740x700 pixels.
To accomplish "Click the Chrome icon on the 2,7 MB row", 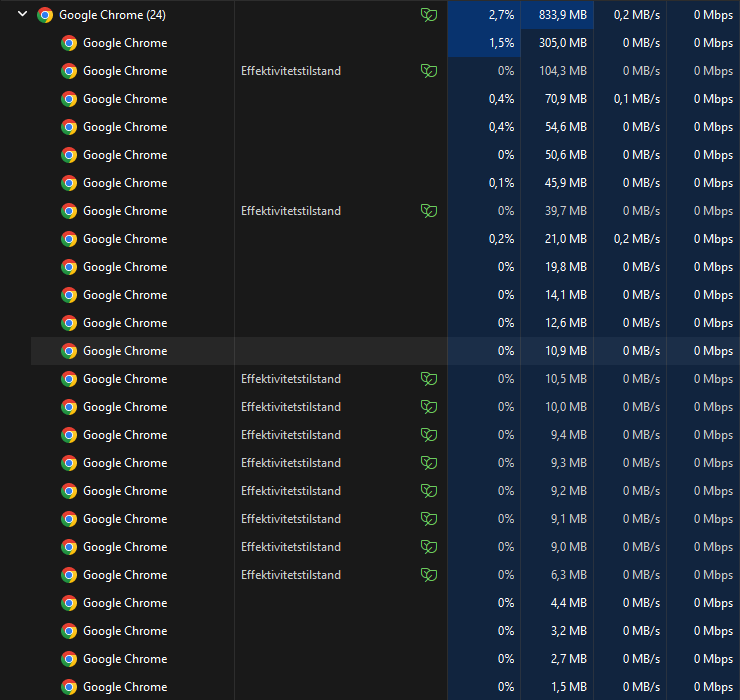I will (69, 659).
